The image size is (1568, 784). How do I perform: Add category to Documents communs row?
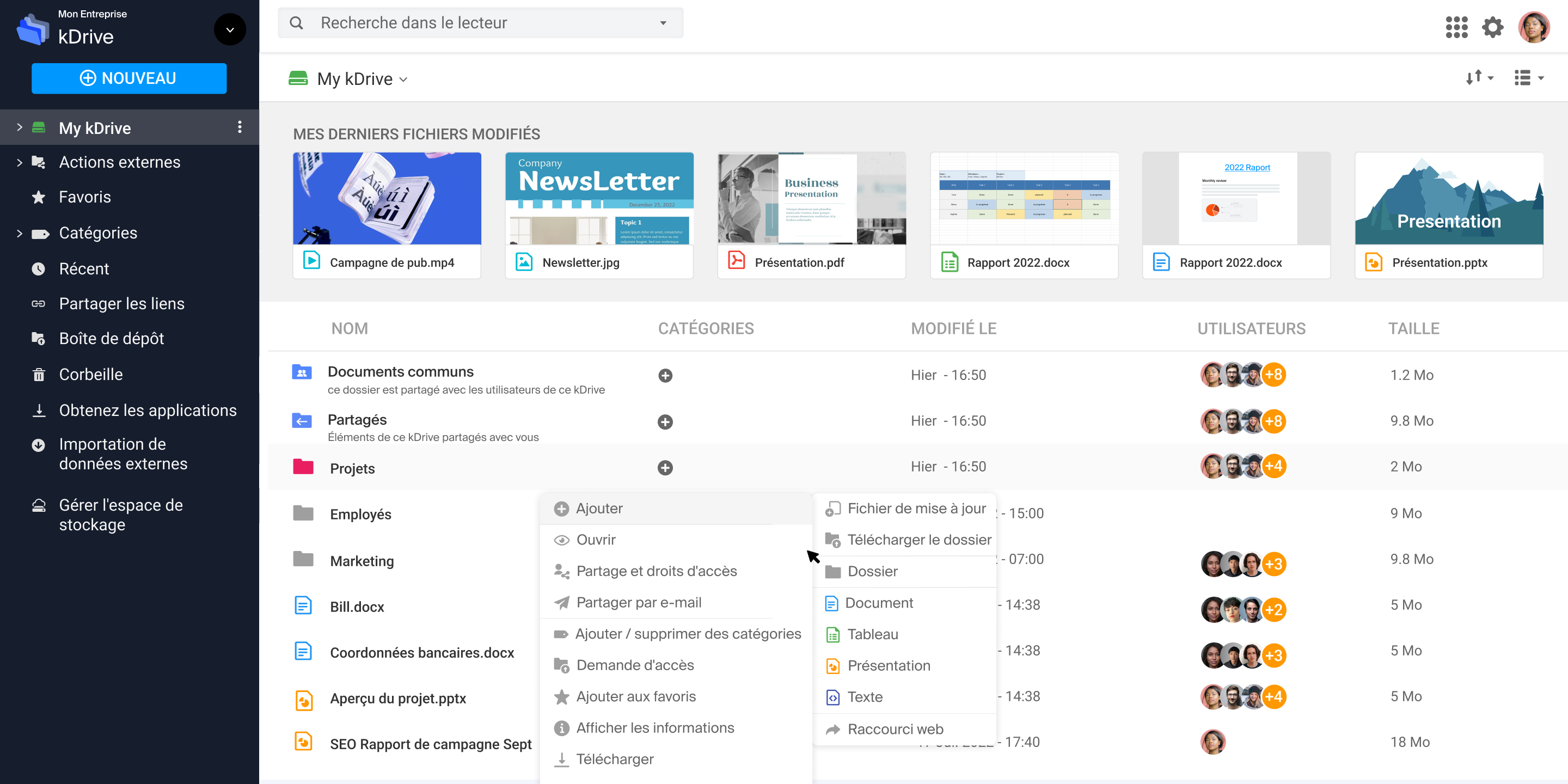[x=665, y=376]
